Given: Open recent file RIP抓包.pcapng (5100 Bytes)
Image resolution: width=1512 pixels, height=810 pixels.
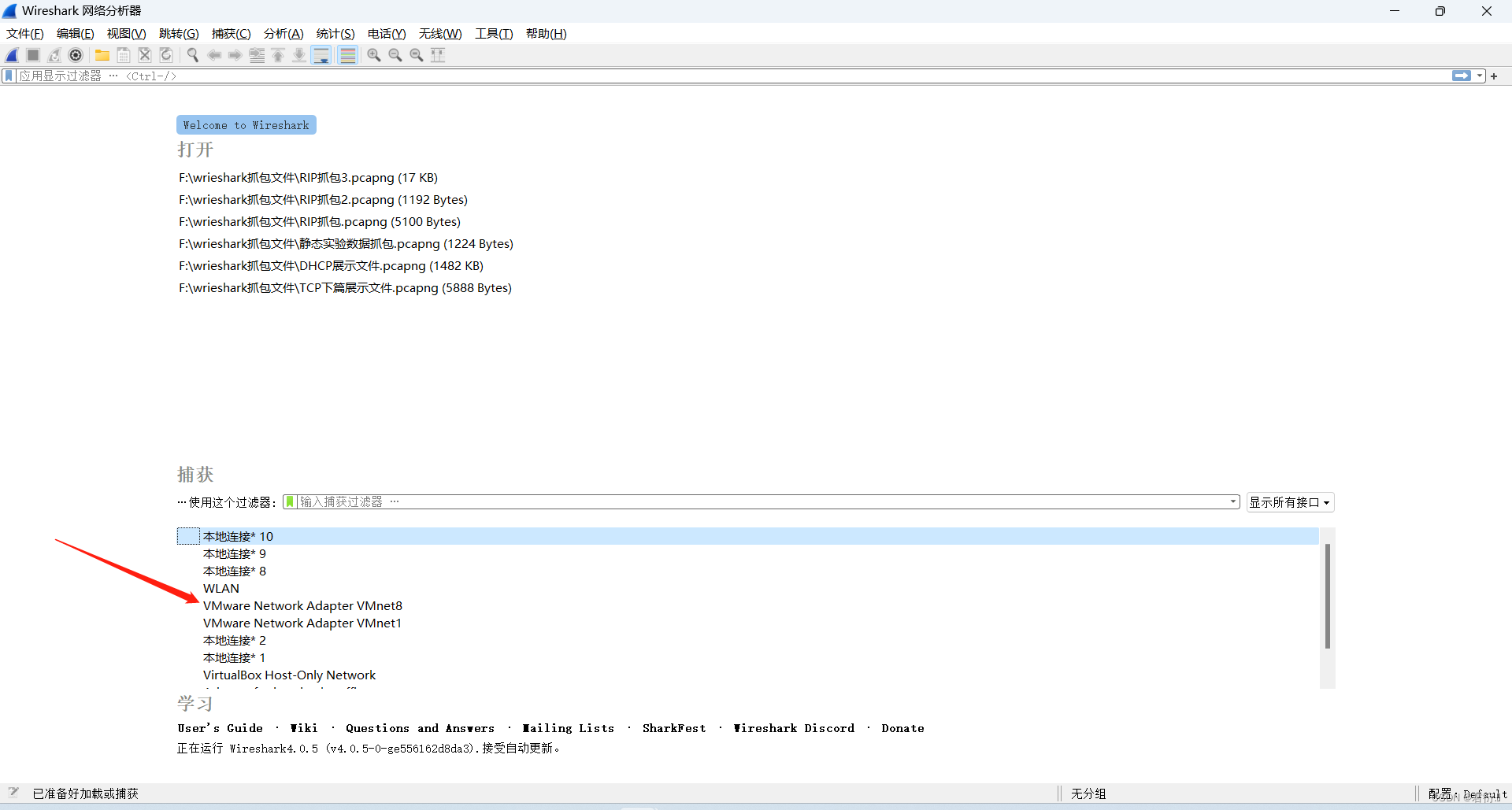Looking at the screenshot, I should tap(320, 222).
